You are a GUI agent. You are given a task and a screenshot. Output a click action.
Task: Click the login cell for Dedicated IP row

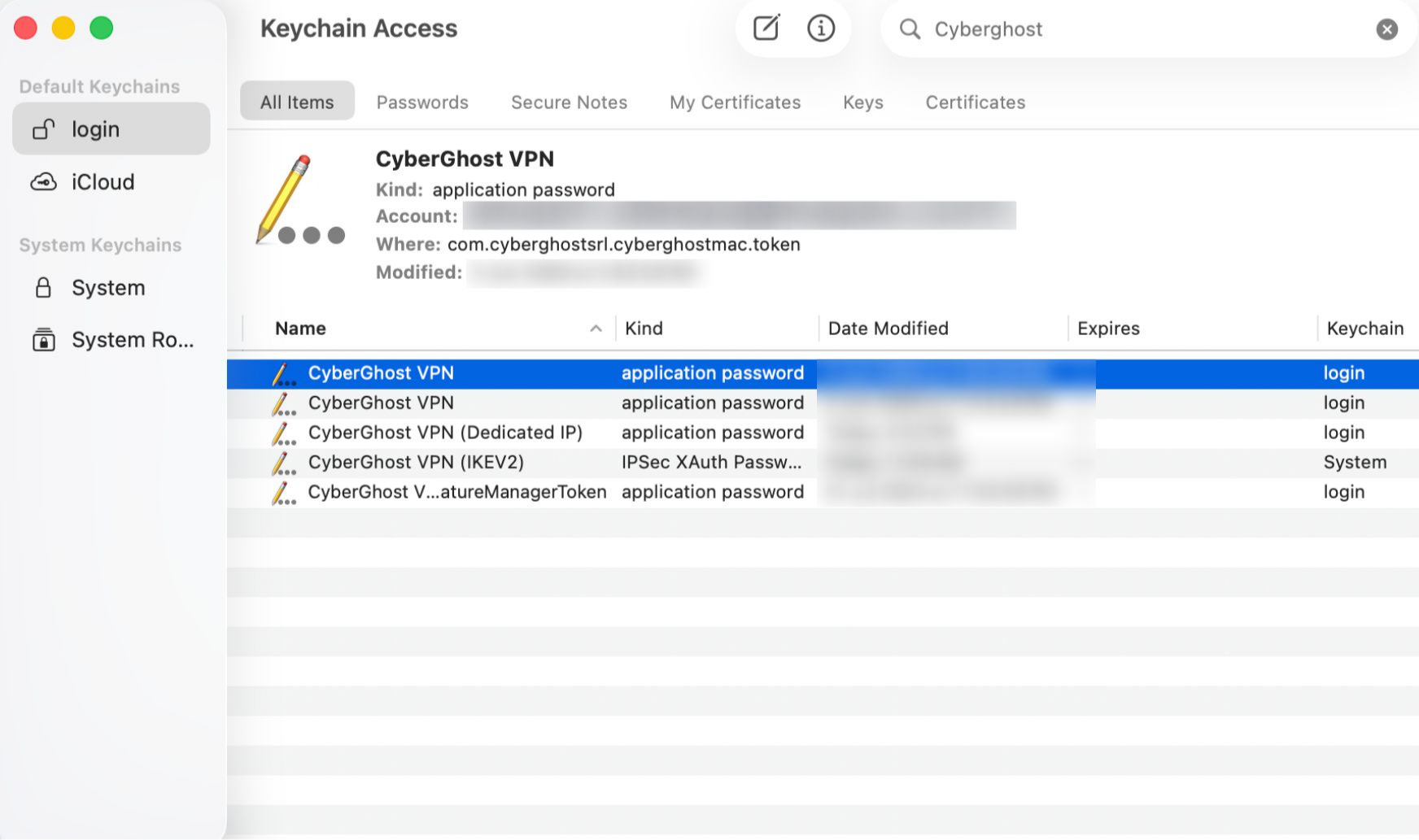[1343, 433]
